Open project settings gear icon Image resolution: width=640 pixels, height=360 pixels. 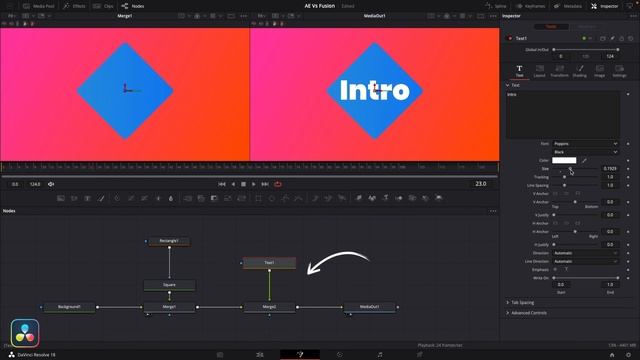(x=629, y=355)
